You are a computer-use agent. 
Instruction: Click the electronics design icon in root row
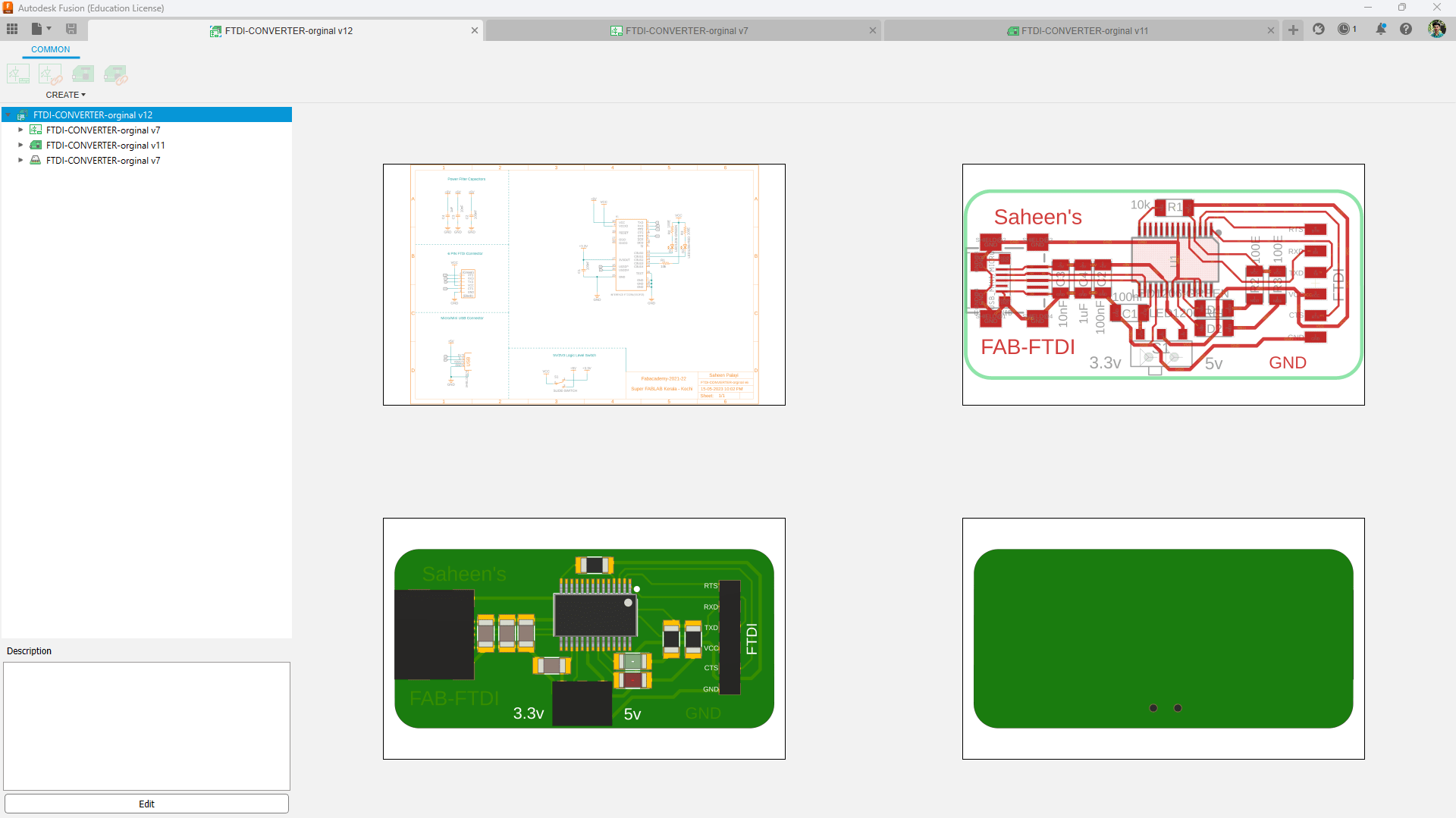click(23, 115)
